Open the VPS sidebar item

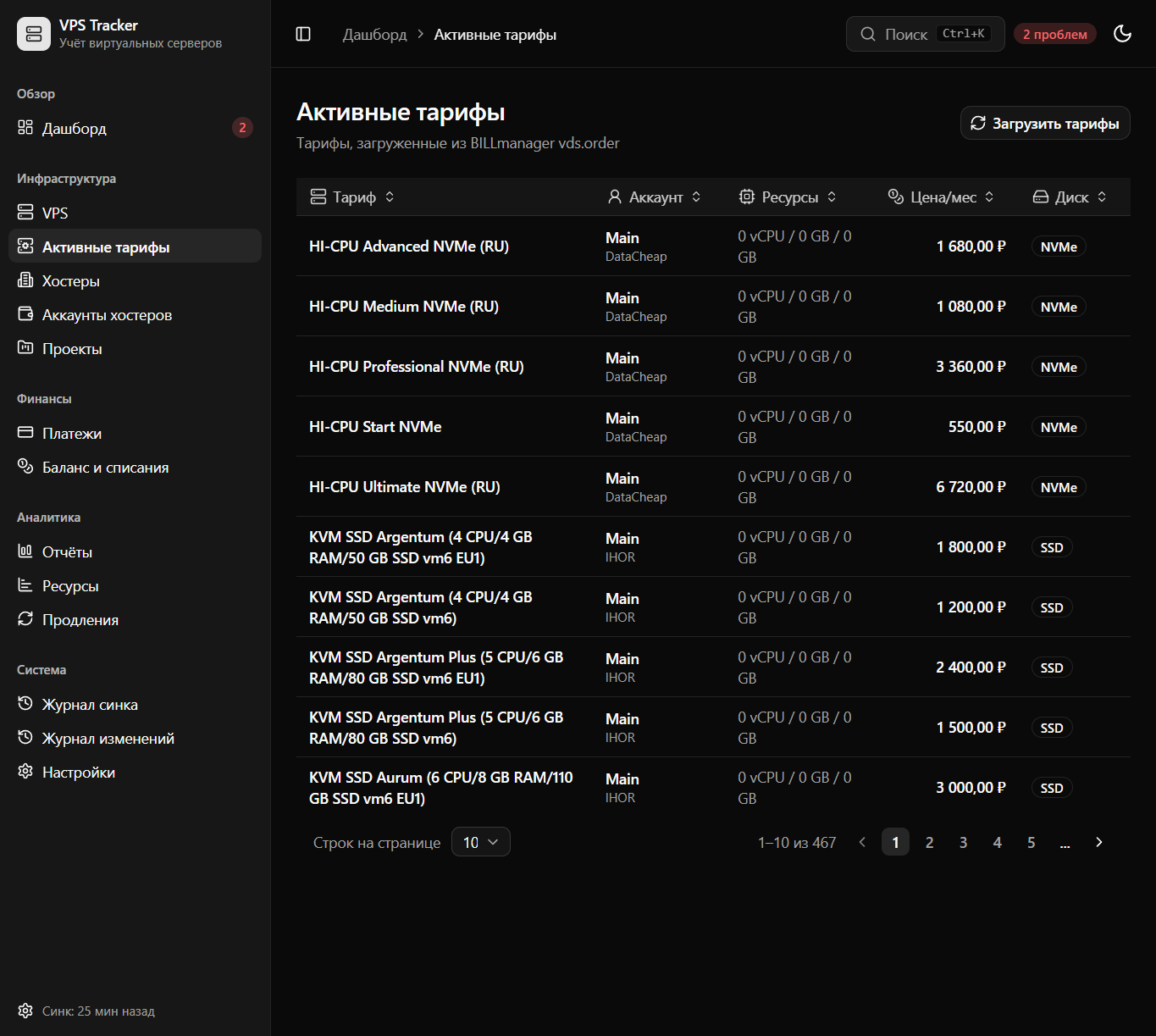tap(136, 213)
